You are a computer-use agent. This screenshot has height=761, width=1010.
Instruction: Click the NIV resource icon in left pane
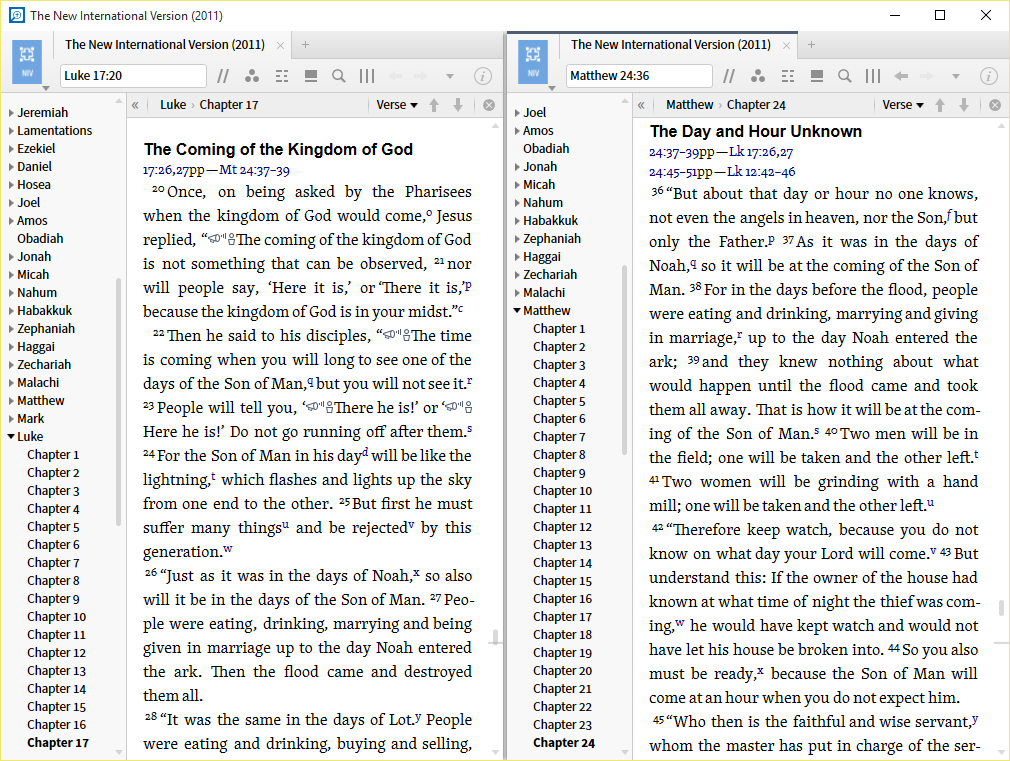pyautogui.click(x=27, y=62)
